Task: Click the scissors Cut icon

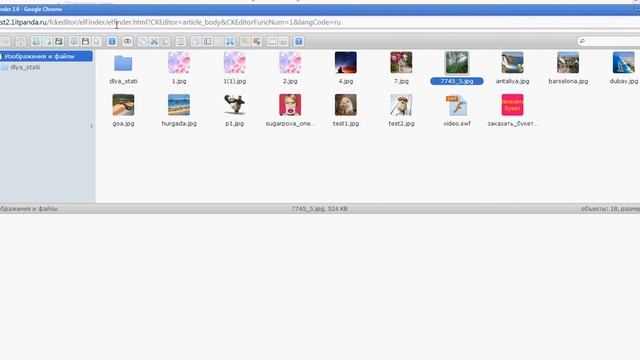Action: click(154, 41)
